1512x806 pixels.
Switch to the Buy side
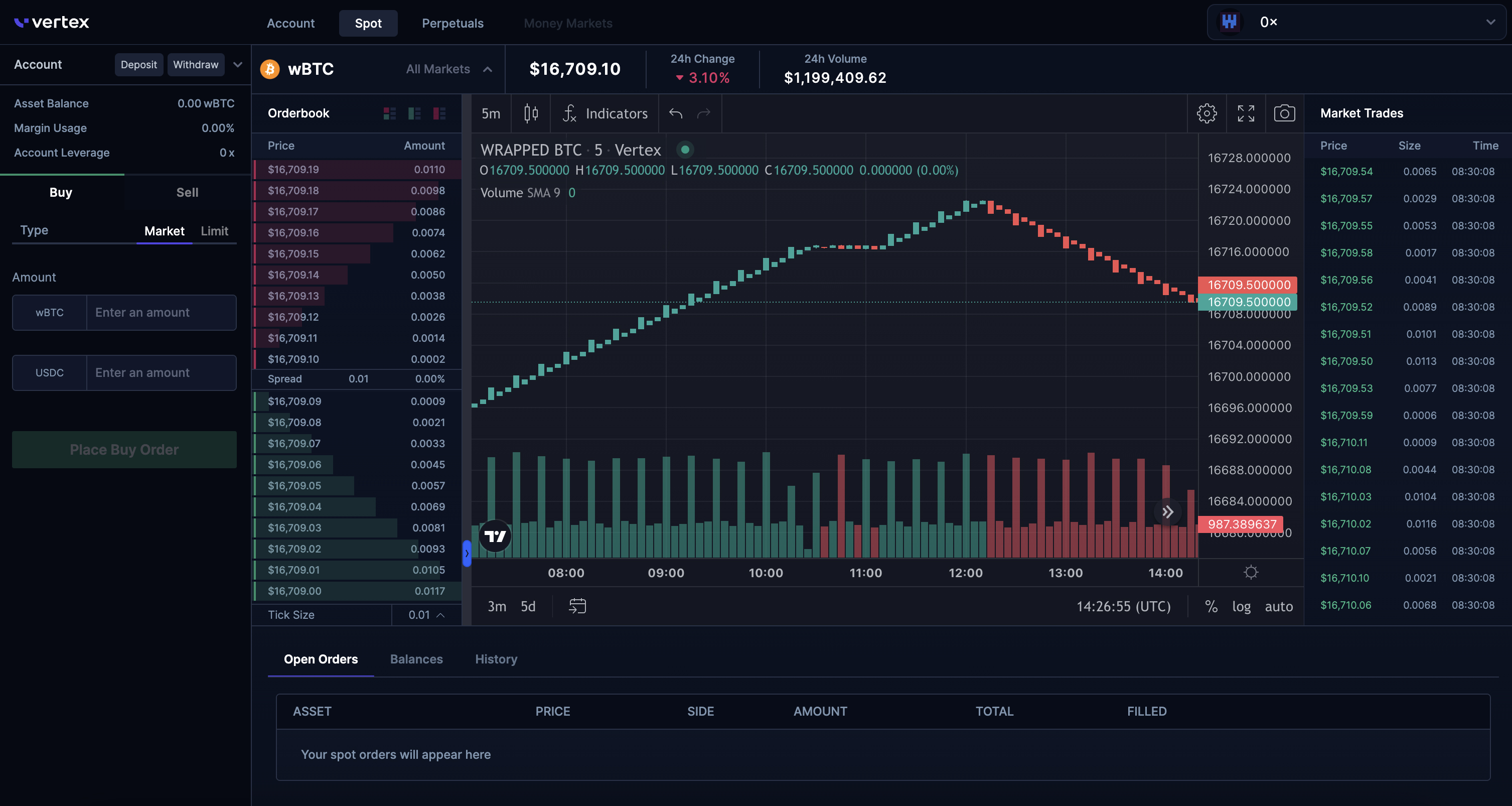(x=61, y=193)
